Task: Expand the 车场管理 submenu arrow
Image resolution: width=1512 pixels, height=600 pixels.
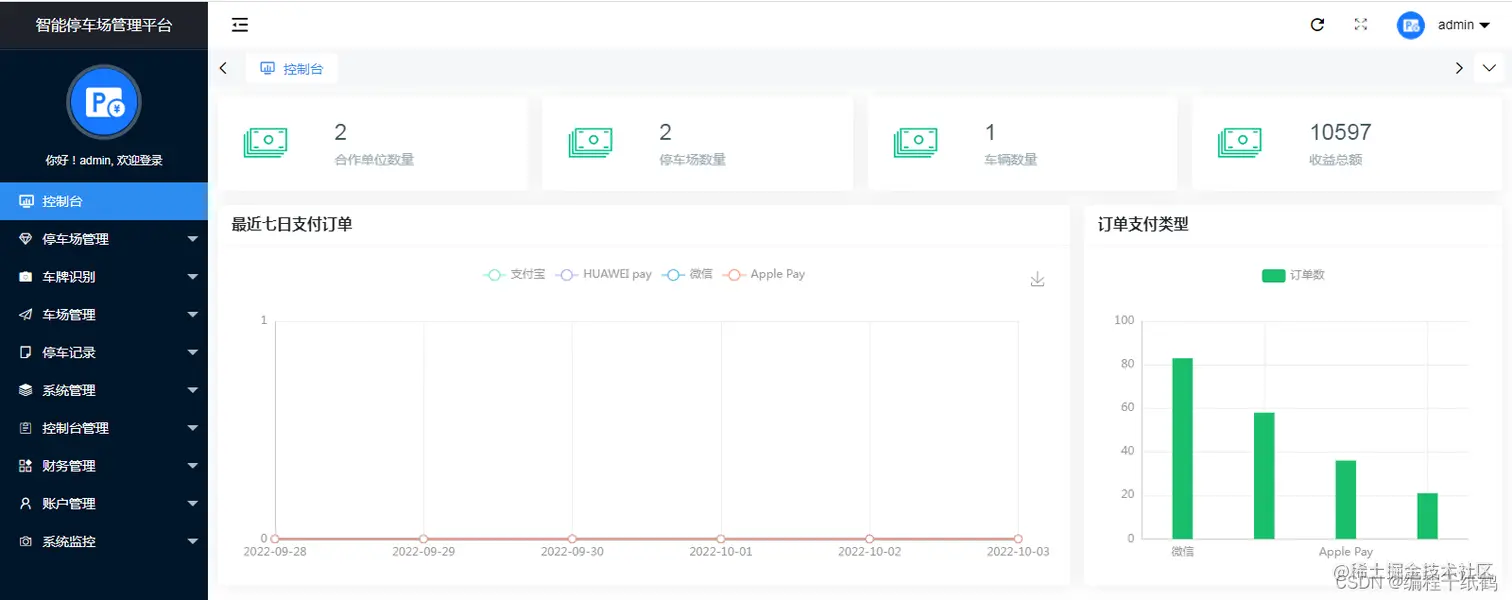Action: point(193,315)
